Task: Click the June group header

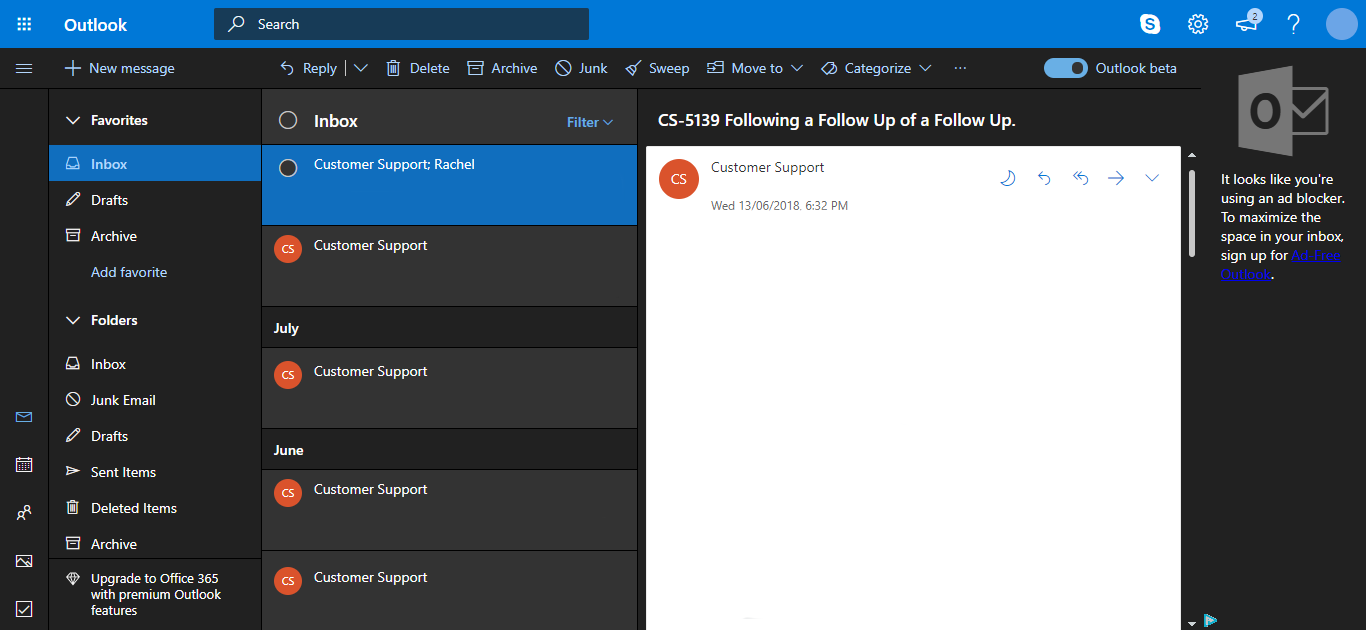Action: coord(449,450)
